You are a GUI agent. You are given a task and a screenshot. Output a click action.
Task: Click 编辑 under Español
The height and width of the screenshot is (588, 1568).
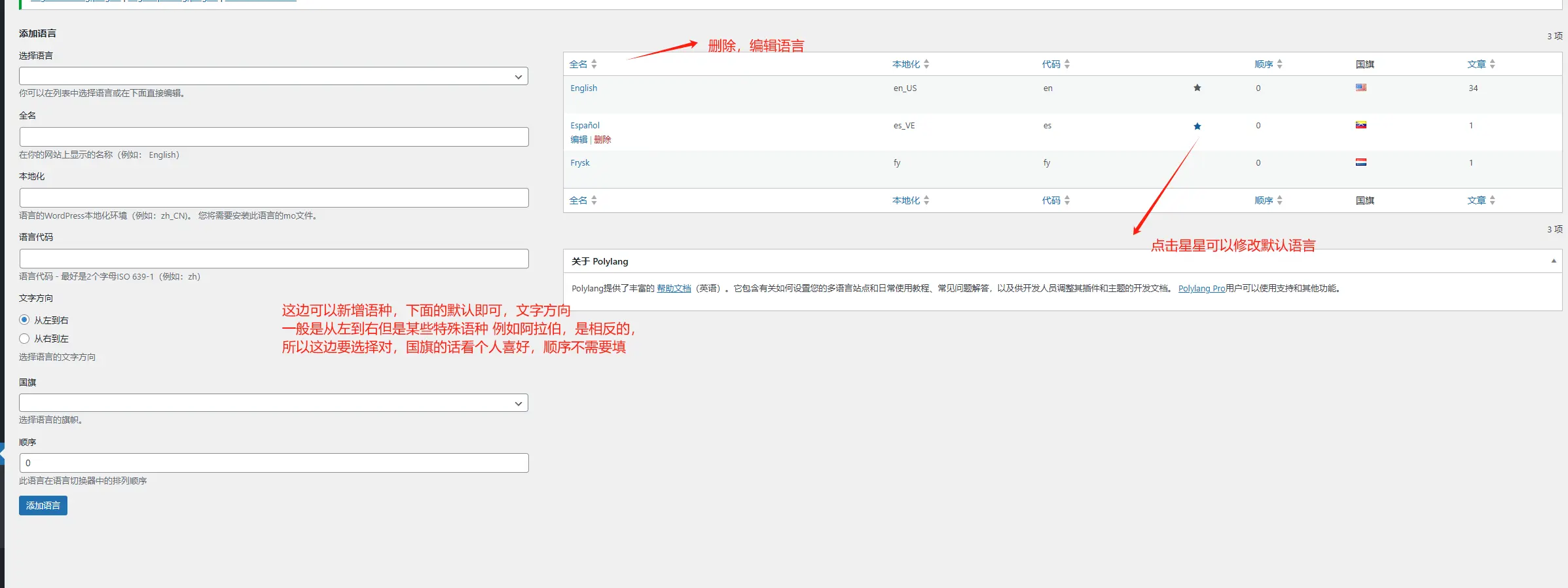tap(579, 140)
